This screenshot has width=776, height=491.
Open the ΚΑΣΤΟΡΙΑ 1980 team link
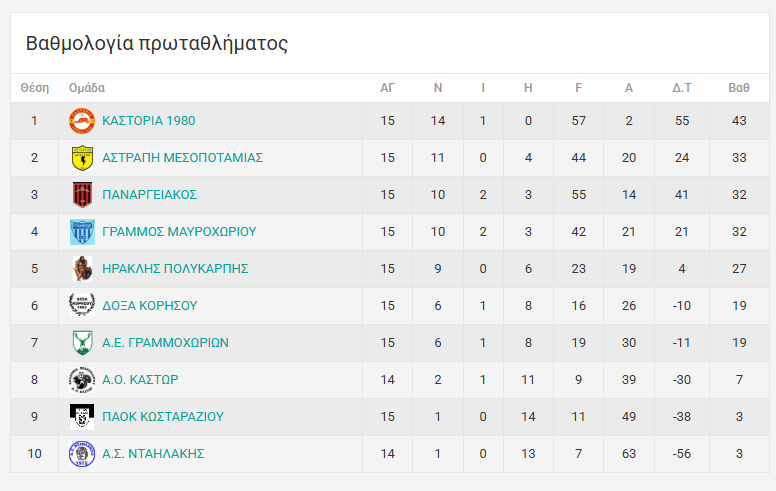click(149, 121)
